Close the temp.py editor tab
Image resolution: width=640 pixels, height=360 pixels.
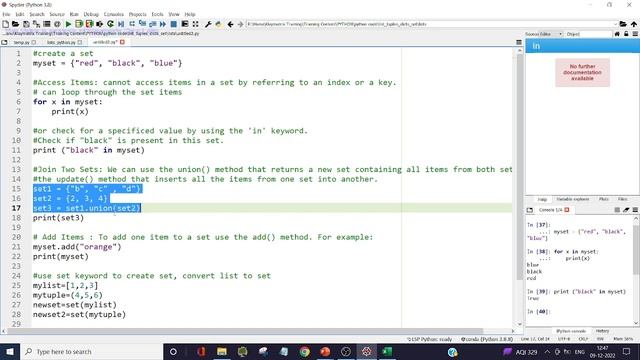pyautogui.click(x=34, y=42)
